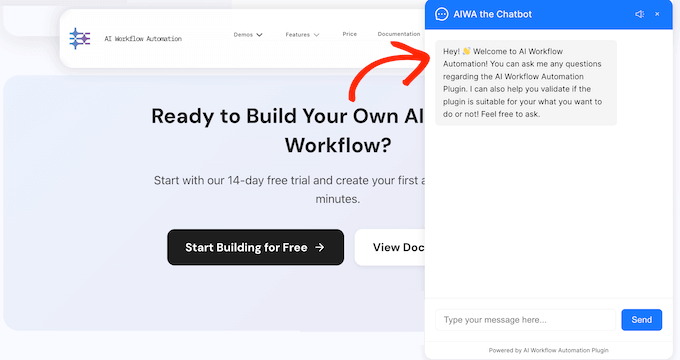Send the chat message

641,320
